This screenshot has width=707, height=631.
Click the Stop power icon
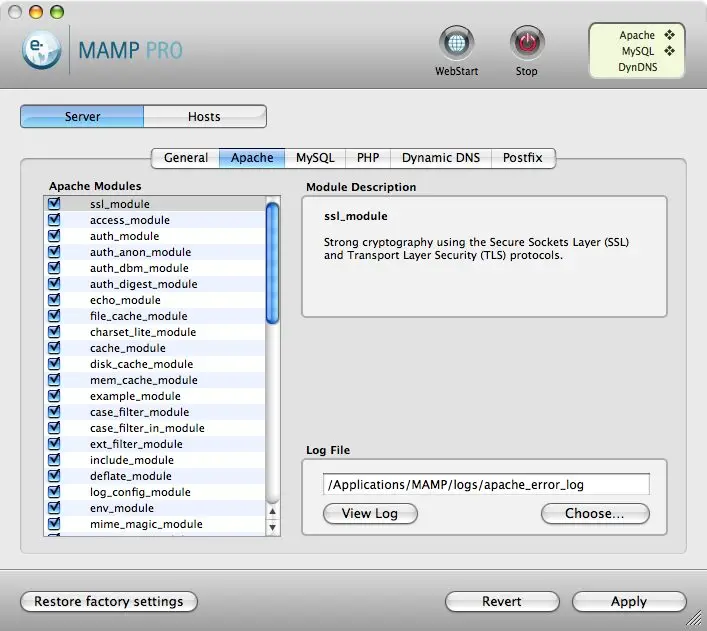(x=527, y=43)
